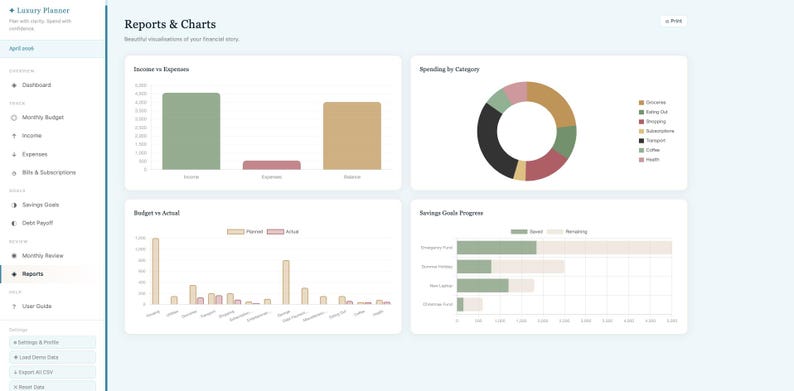Click the Summer Holiday saved progress bar

coord(474,266)
